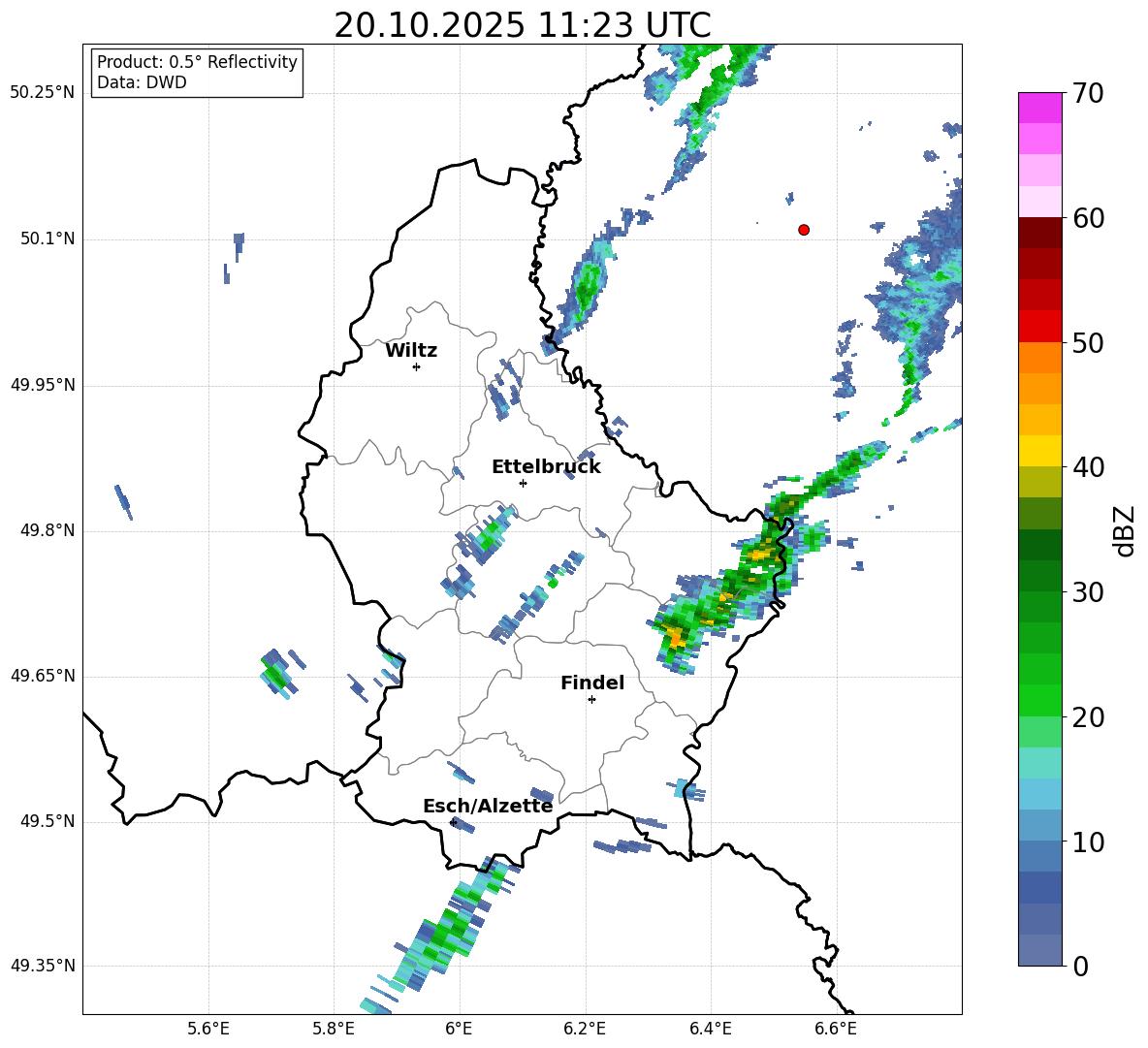Select the Findel station label
Screen dimensions: 1148x1048
(x=592, y=683)
